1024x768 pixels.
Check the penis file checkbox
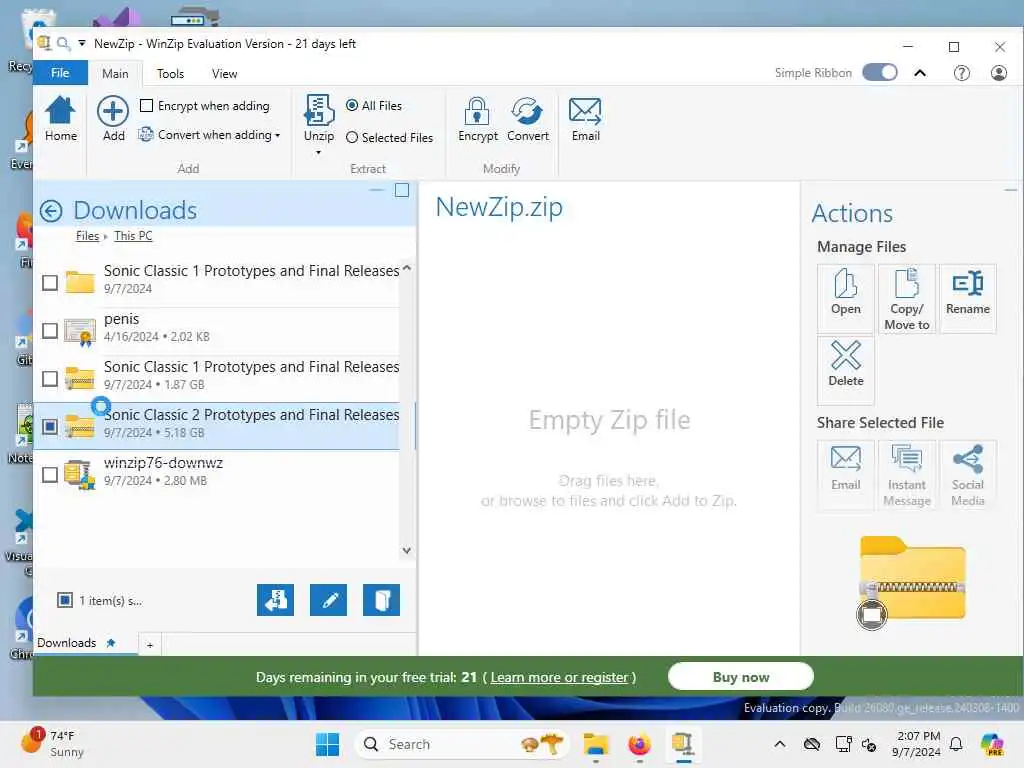coord(50,330)
